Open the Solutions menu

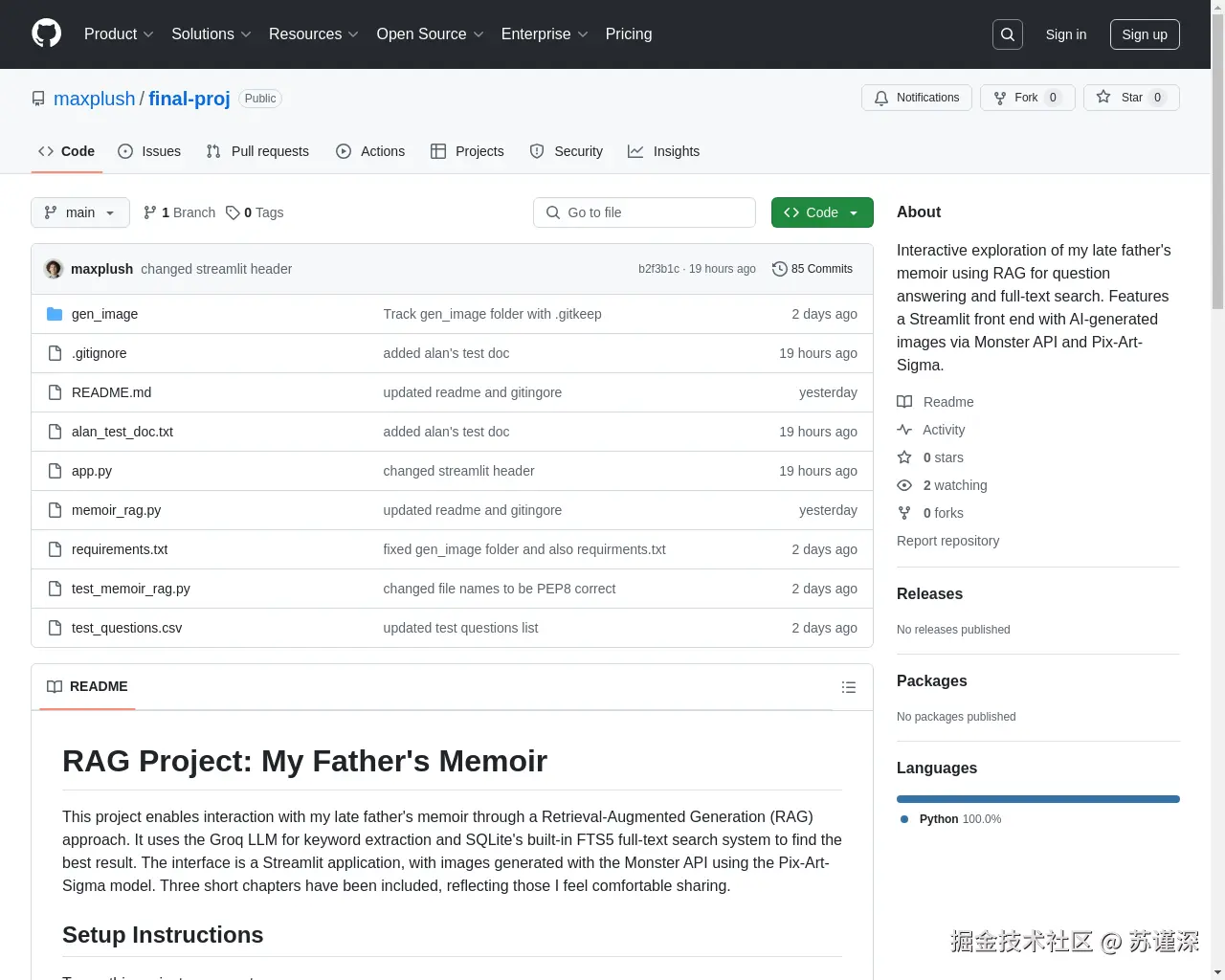211,34
